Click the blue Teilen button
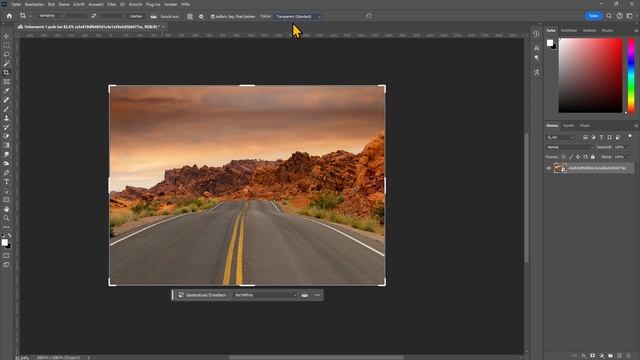The height and width of the screenshot is (360, 640). [593, 16]
